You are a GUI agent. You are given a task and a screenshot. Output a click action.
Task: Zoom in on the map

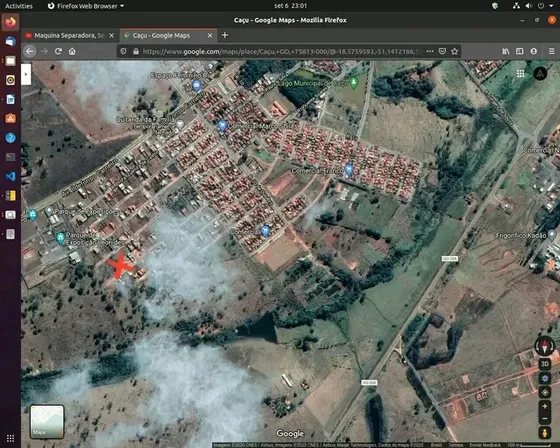point(545,407)
